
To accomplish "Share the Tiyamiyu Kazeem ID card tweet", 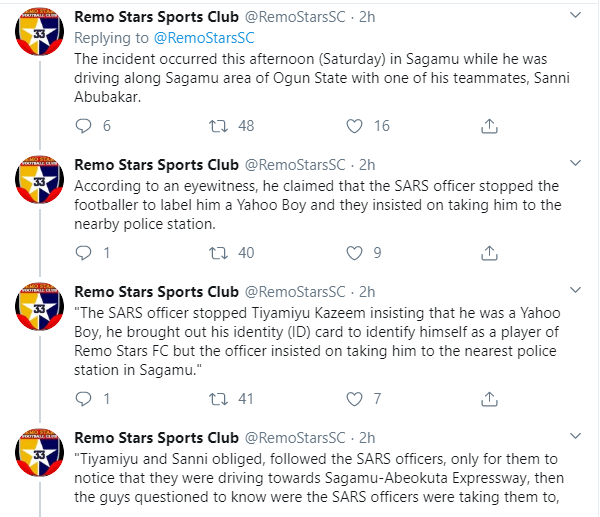I will click(489, 399).
